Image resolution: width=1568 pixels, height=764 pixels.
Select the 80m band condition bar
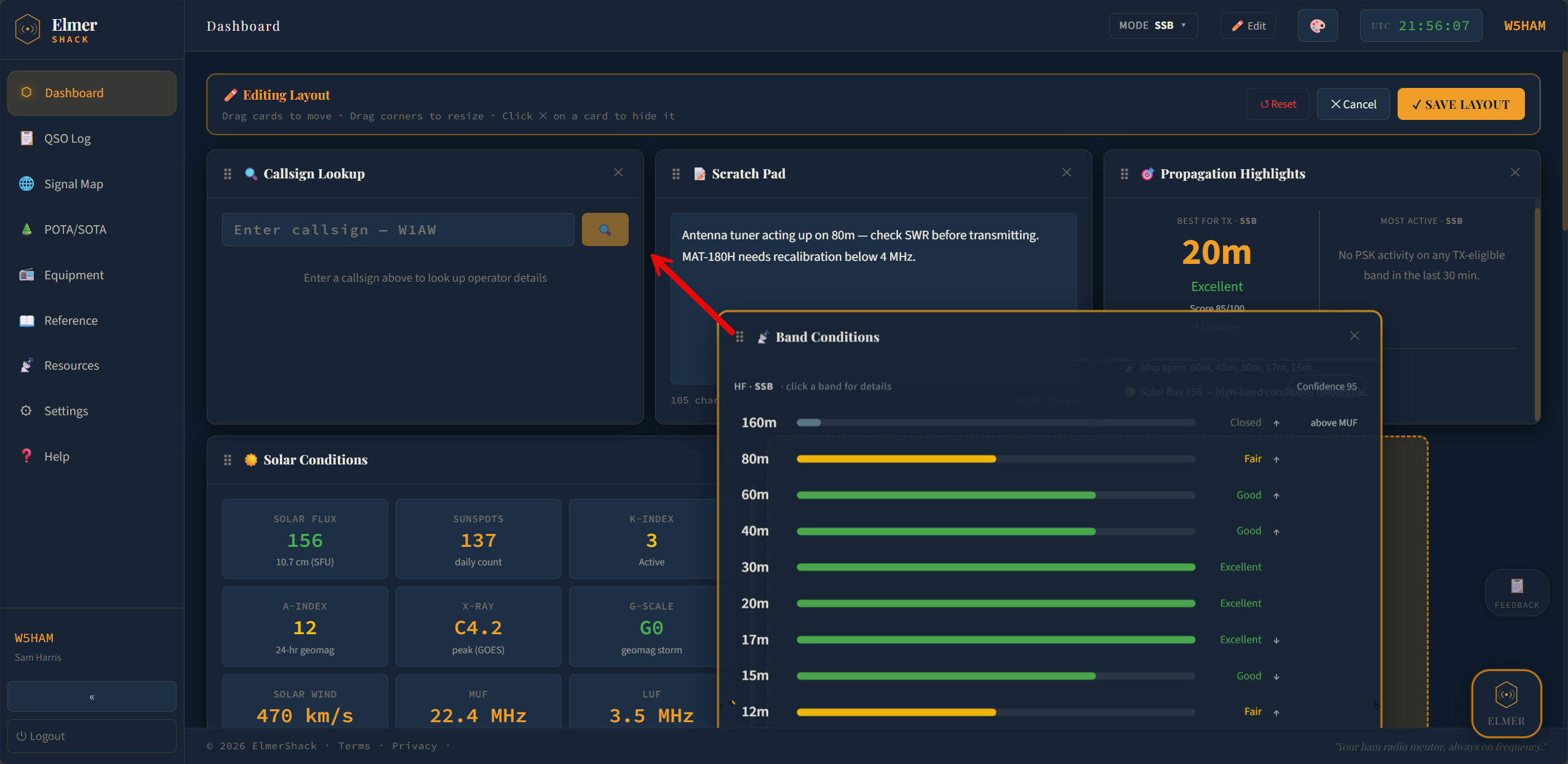coord(995,459)
